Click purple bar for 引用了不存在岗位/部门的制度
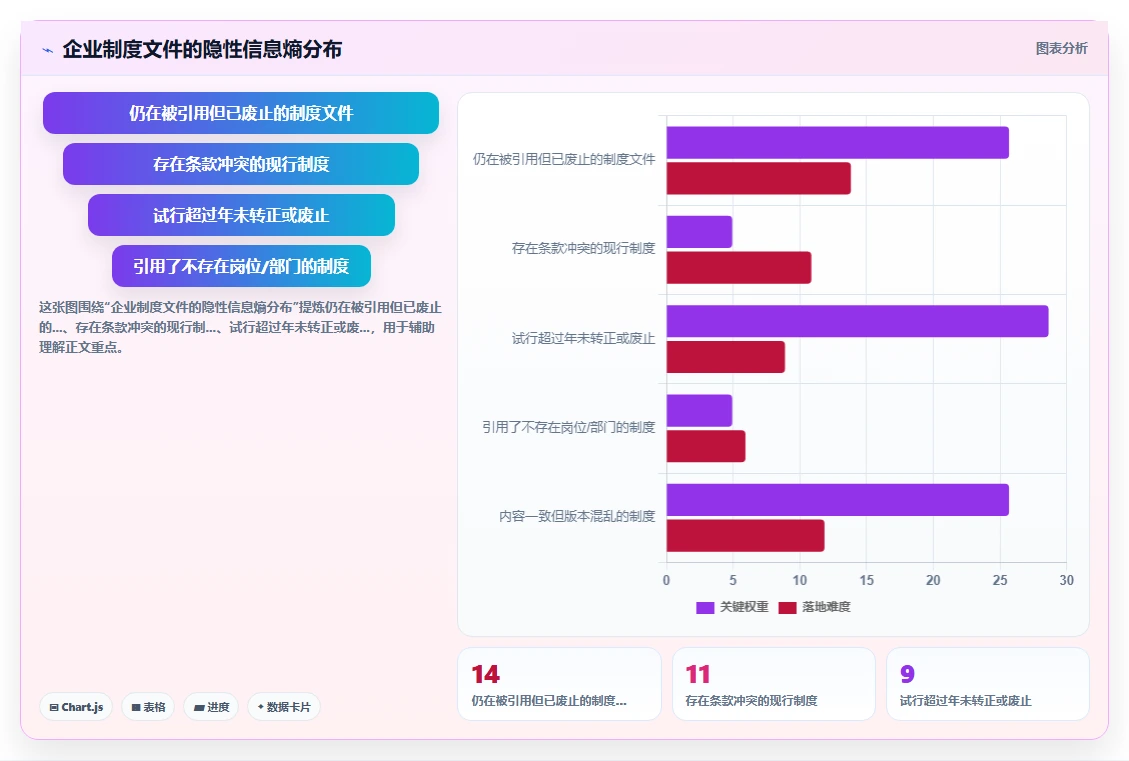 pyautogui.click(x=699, y=410)
